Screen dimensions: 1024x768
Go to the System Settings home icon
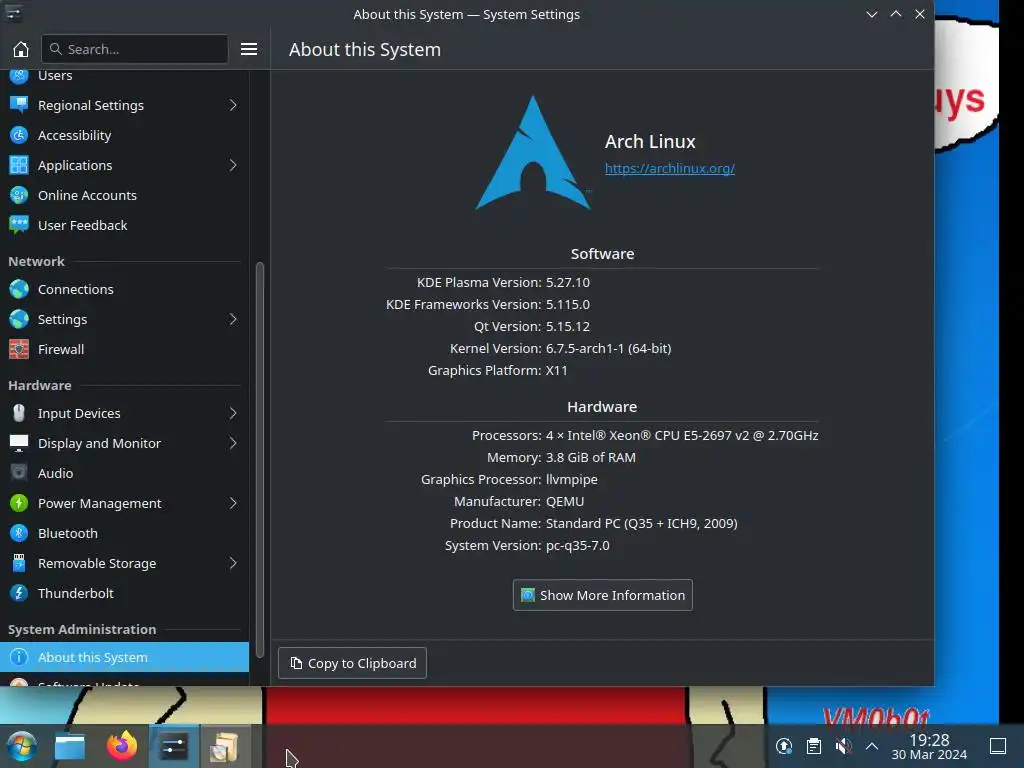21,49
